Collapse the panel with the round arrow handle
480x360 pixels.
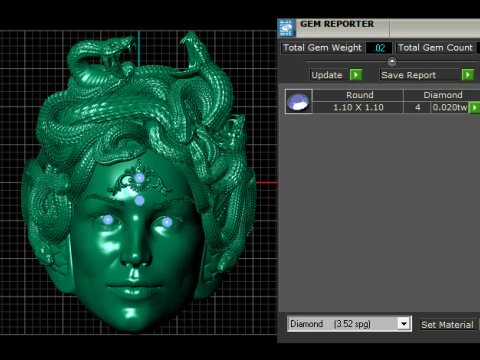(392, 61)
